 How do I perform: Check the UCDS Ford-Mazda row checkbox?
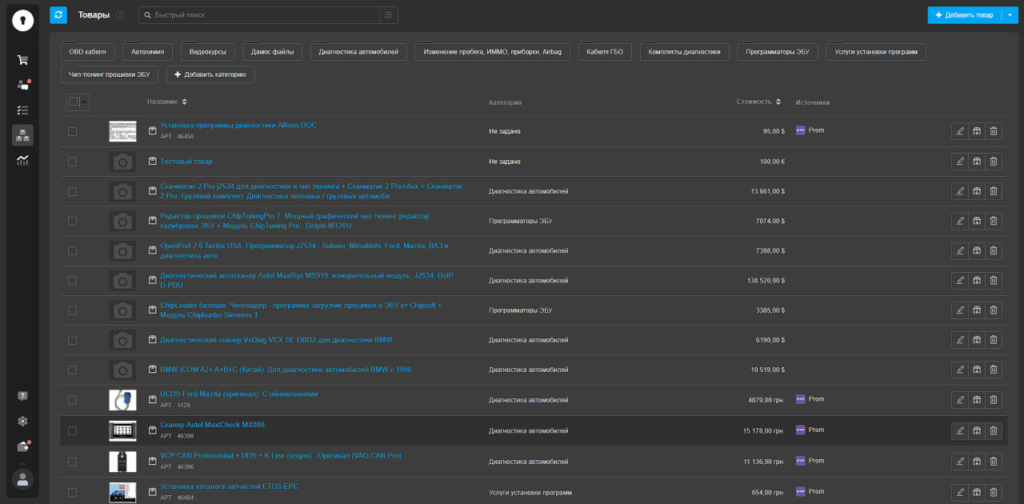72,401
